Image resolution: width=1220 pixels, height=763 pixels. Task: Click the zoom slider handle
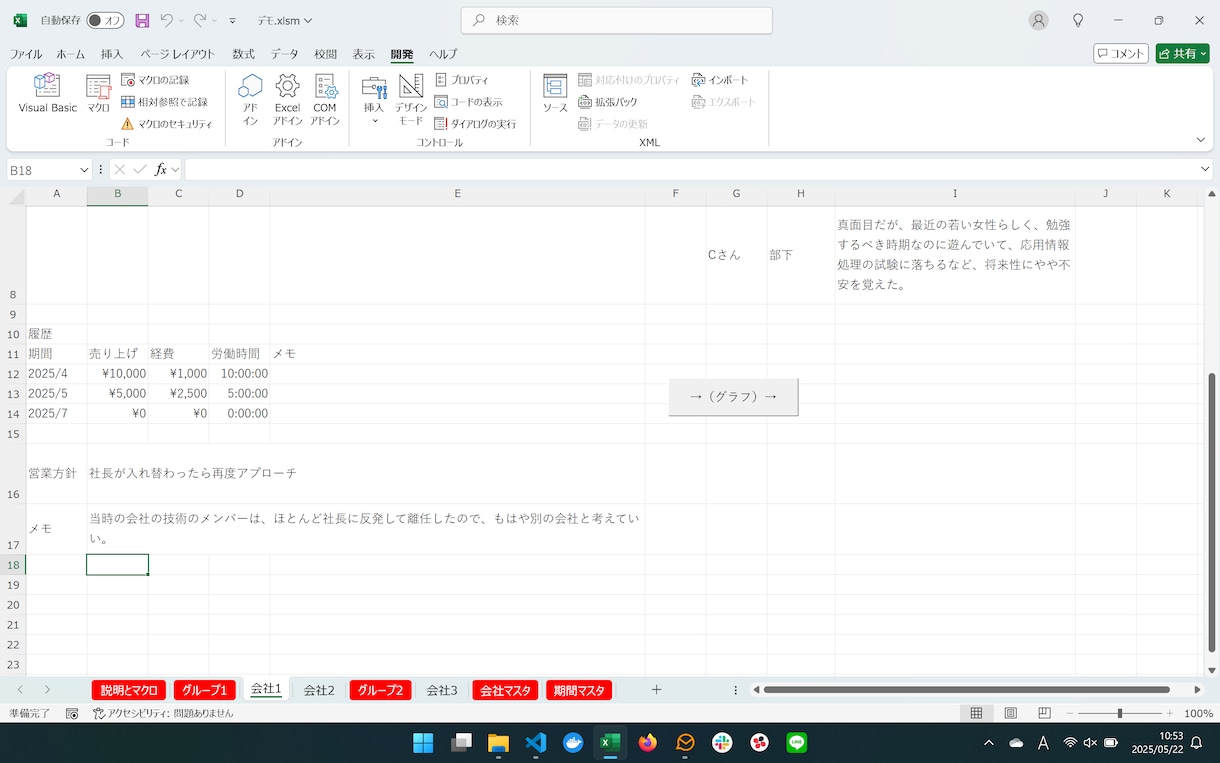1119,713
